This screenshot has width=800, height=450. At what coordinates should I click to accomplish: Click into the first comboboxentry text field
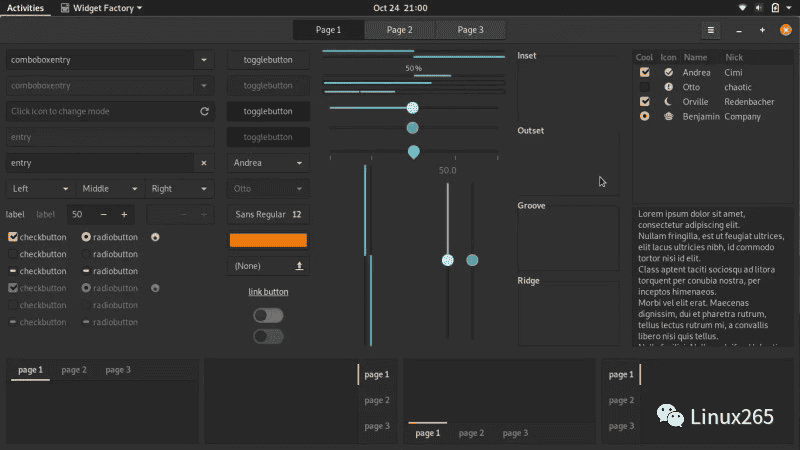(100, 60)
